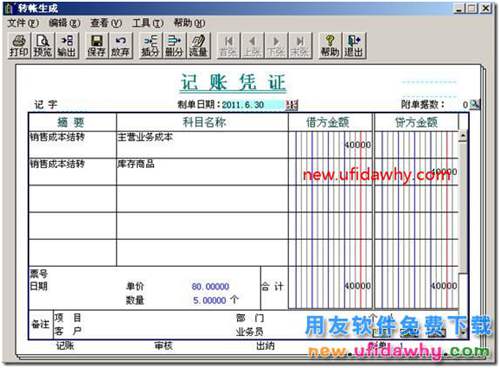500x368 pixels.
Task: Go to first voucher with 首张
Action: pyautogui.click(x=229, y=46)
